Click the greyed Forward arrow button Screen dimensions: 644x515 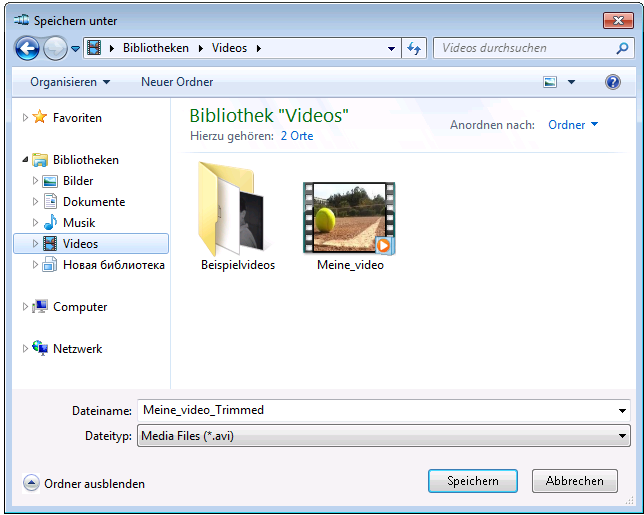[55, 48]
